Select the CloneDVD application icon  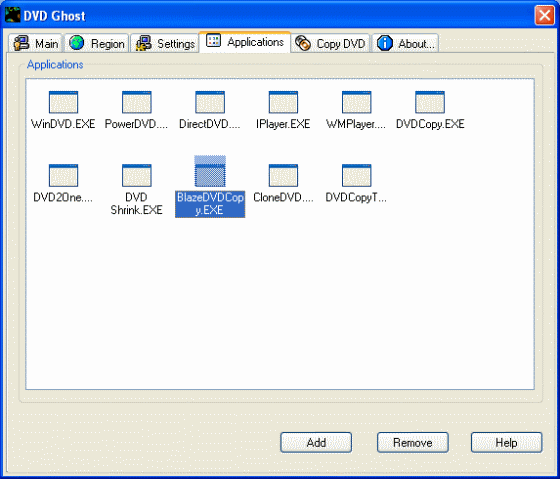(283, 175)
